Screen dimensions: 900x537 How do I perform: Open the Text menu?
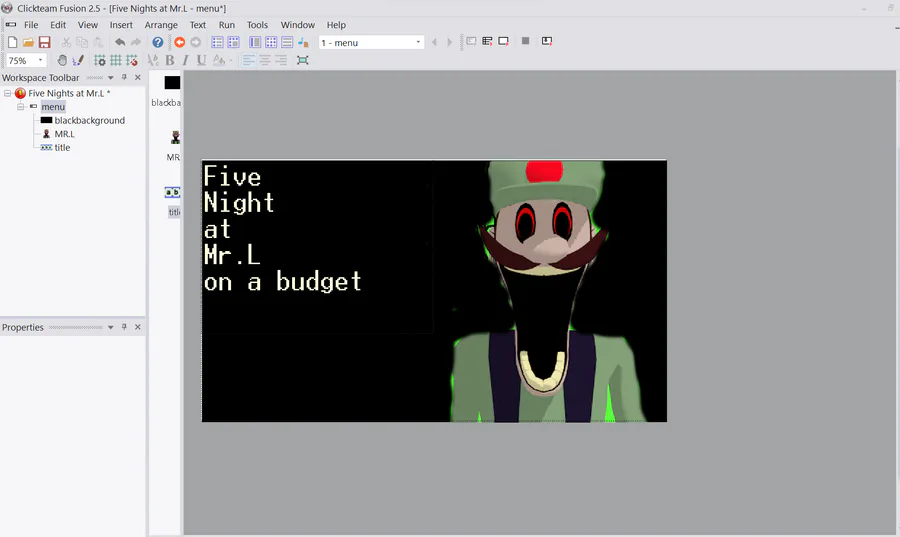(x=197, y=25)
